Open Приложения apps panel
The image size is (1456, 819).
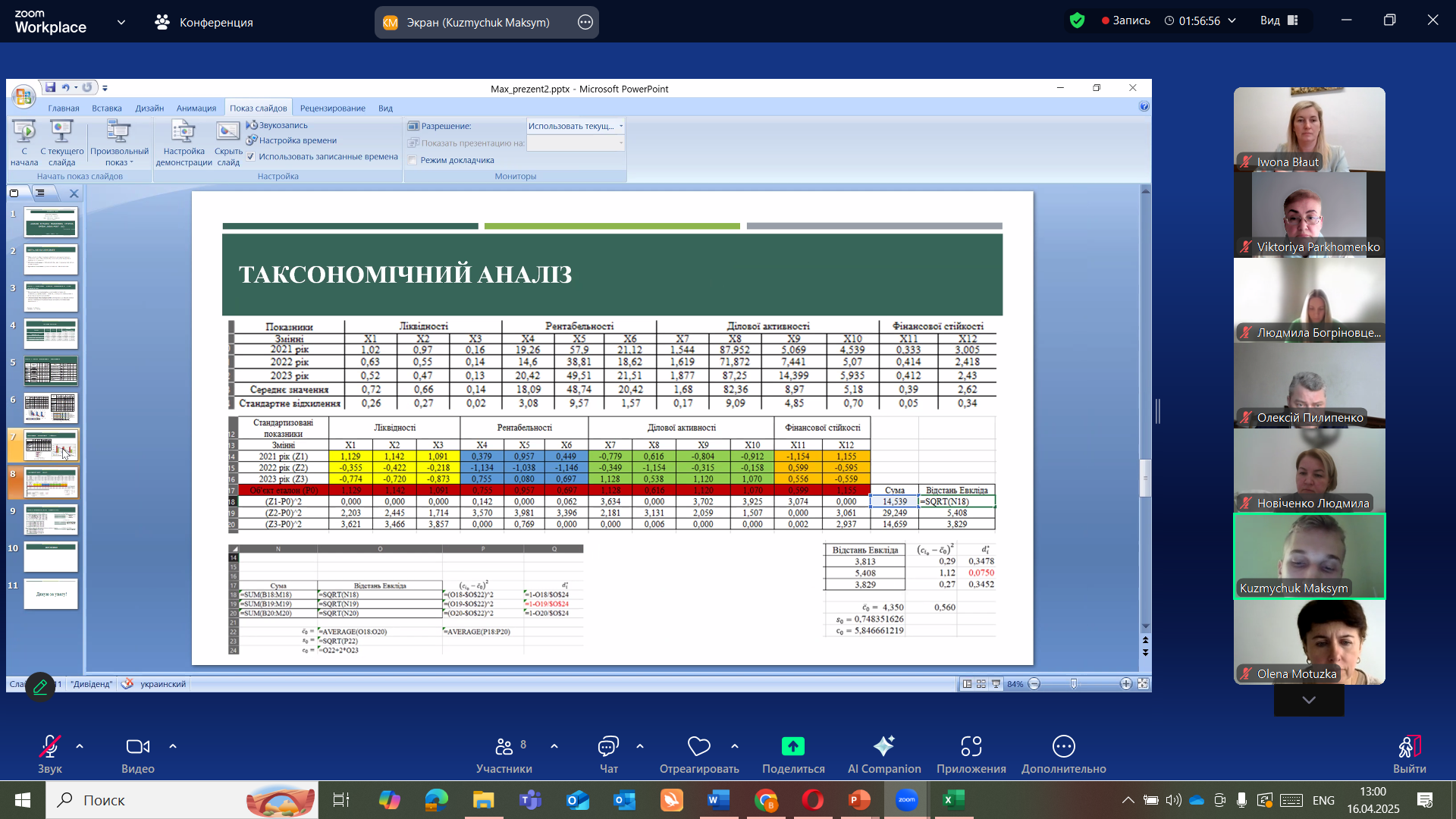coord(971,747)
